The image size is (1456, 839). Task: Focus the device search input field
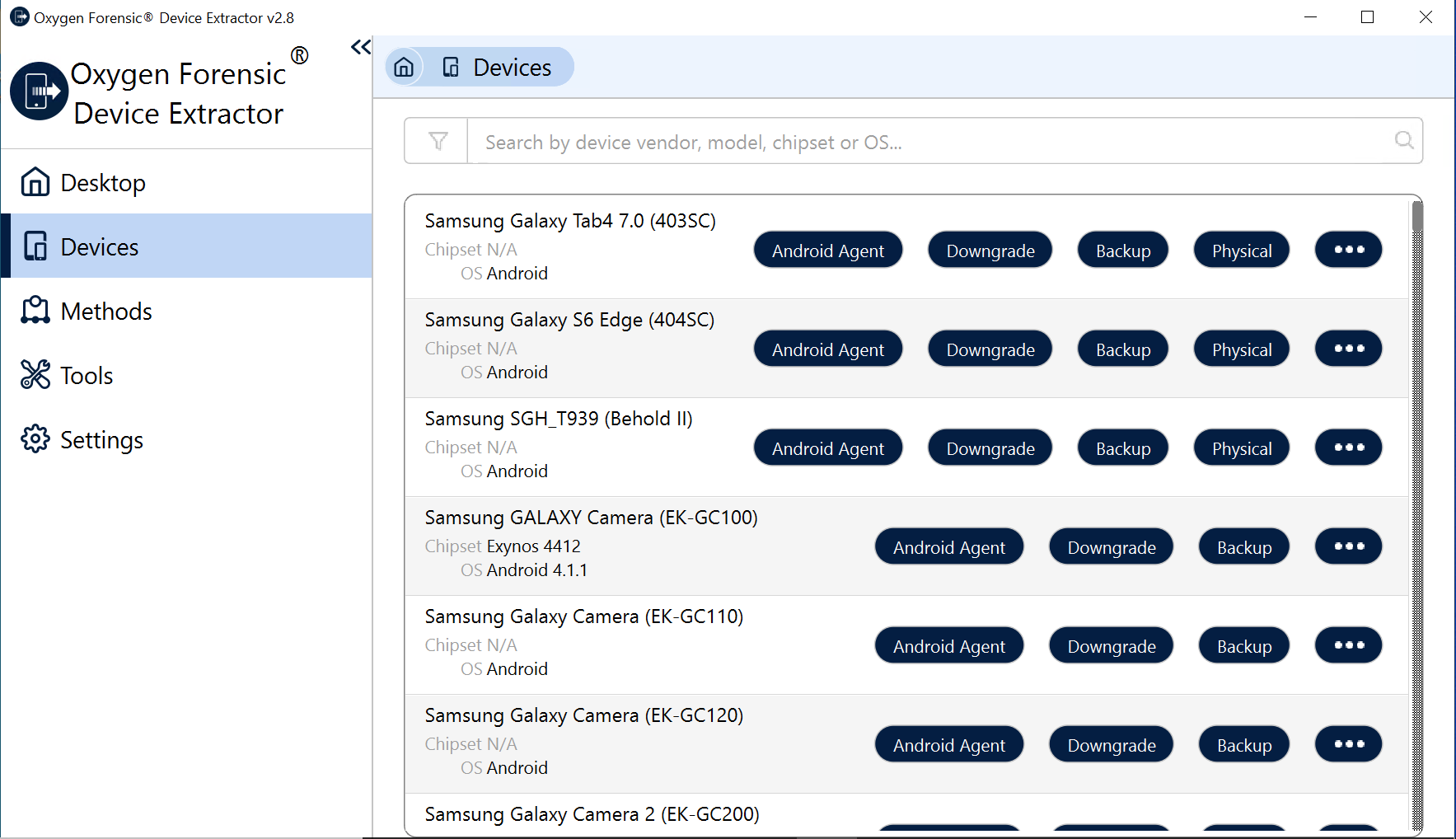click(x=929, y=142)
